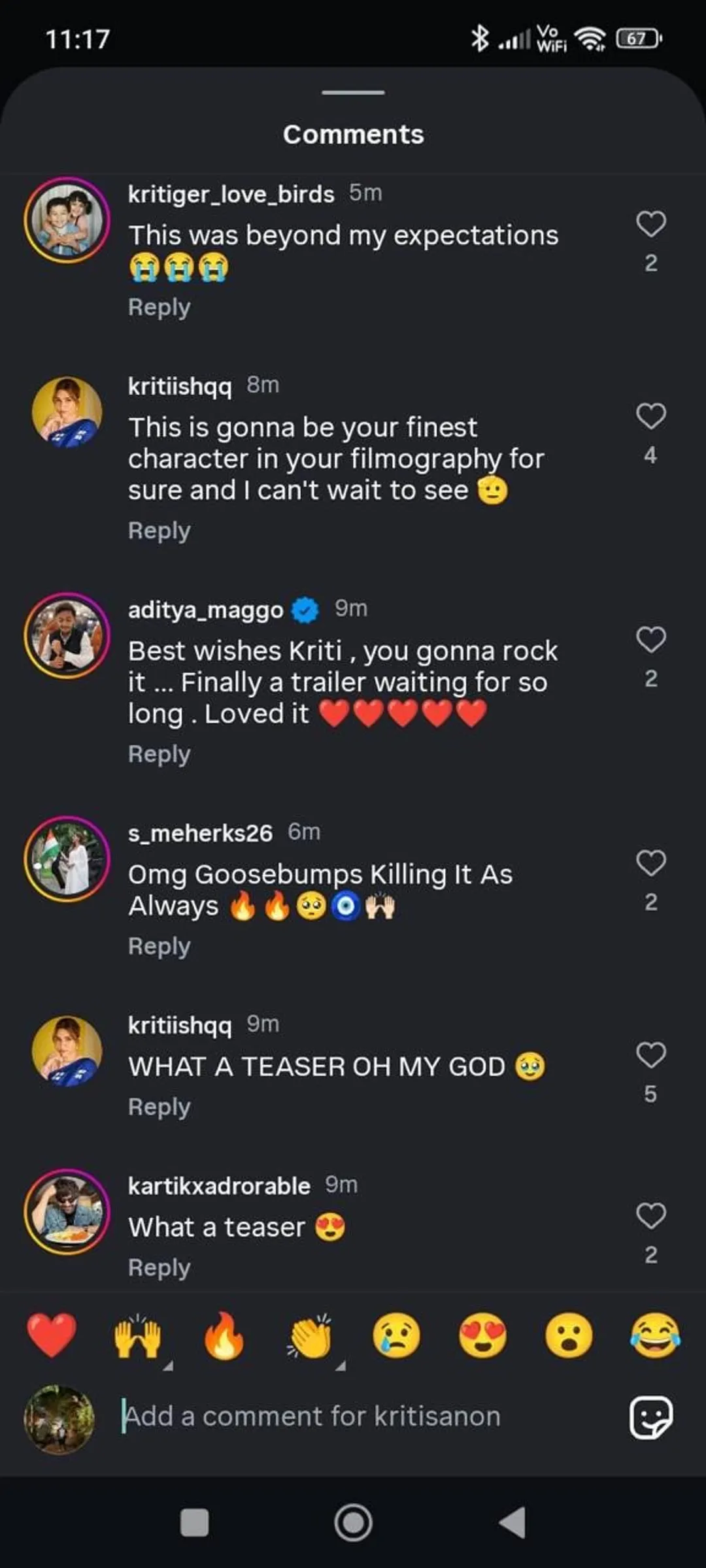Open the sticker and GIF picker
The height and width of the screenshot is (1568, 706).
pos(650,1417)
